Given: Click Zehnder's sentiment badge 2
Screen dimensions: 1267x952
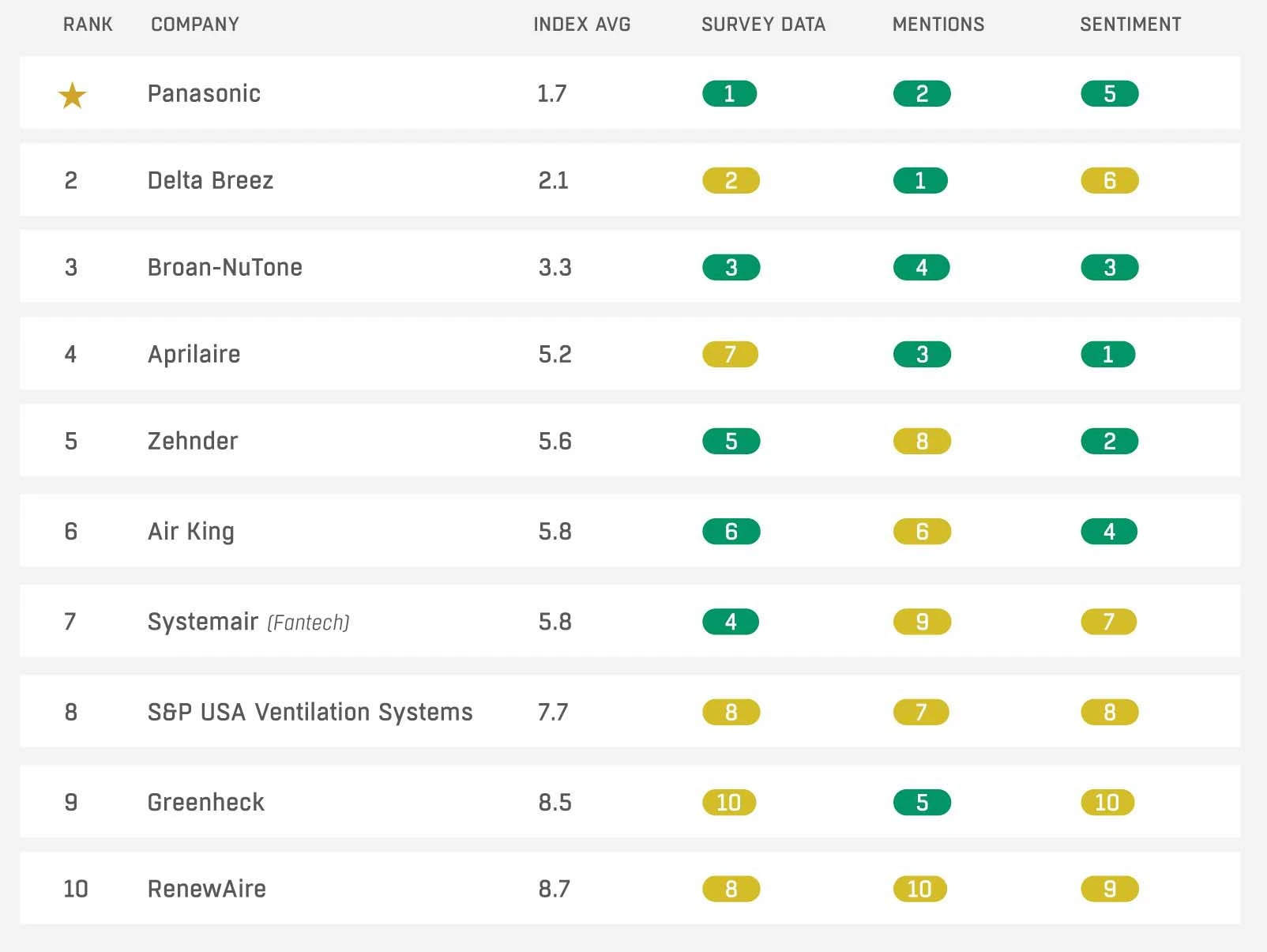Looking at the screenshot, I should (1110, 442).
